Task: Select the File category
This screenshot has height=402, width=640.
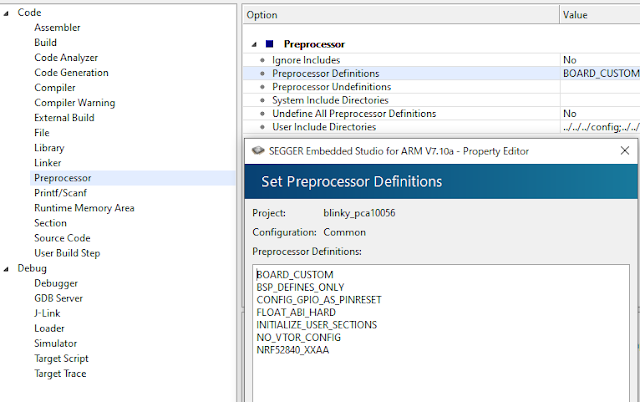Action: 42,133
